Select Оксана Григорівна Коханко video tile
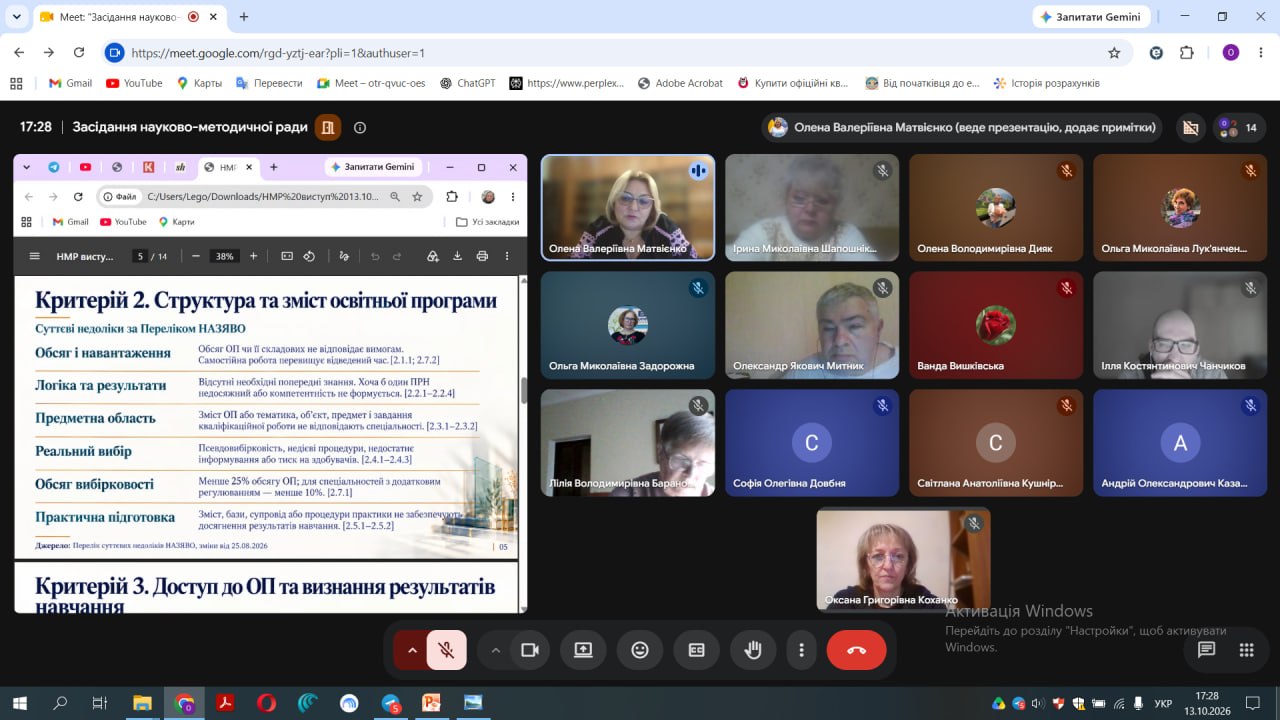This screenshot has width=1280, height=720. pyautogui.click(x=904, y=560)
